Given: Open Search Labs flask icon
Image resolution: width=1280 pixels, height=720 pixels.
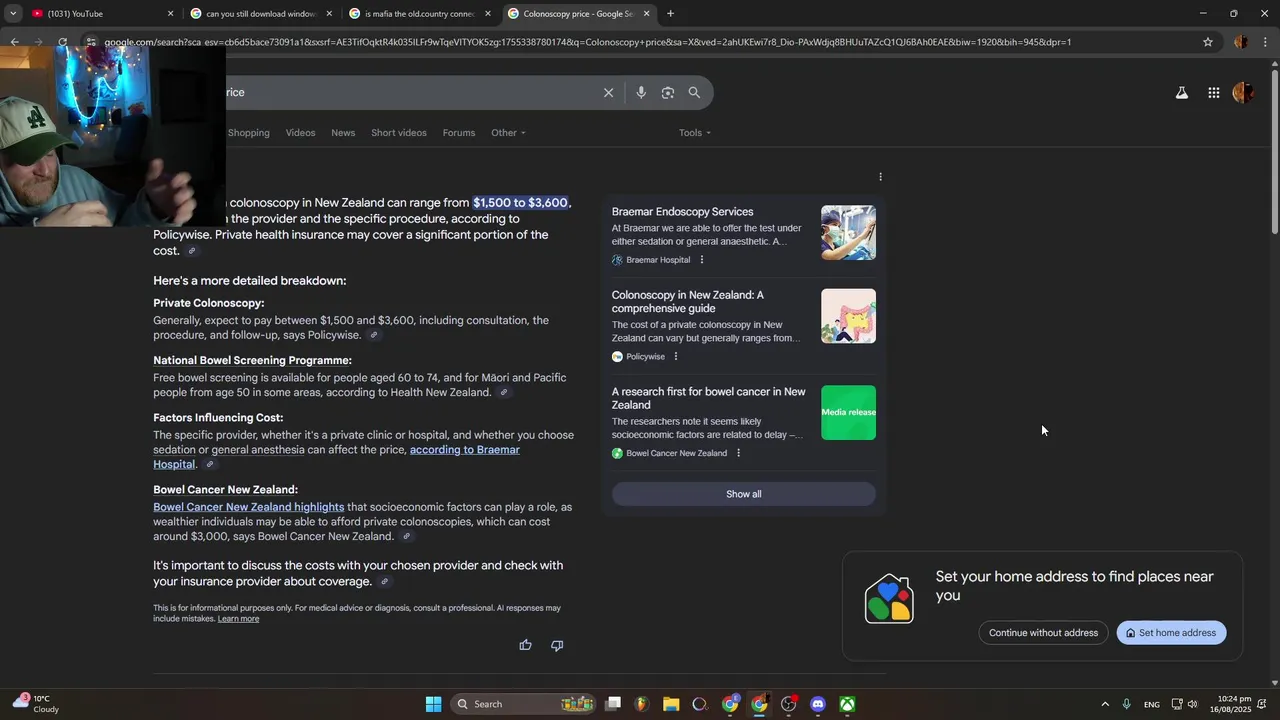Looking at the screenshot, I should click(1181, 93).
